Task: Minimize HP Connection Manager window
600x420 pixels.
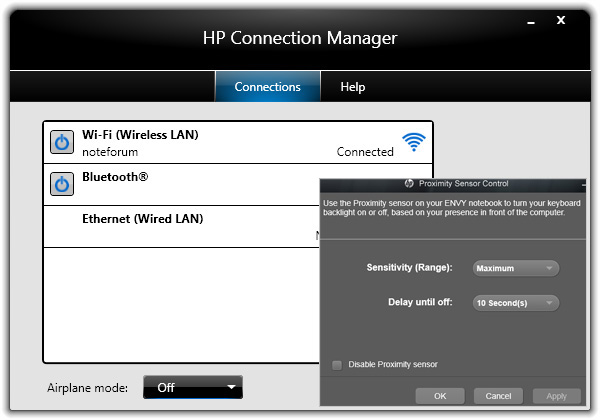Action: point(531,22)
